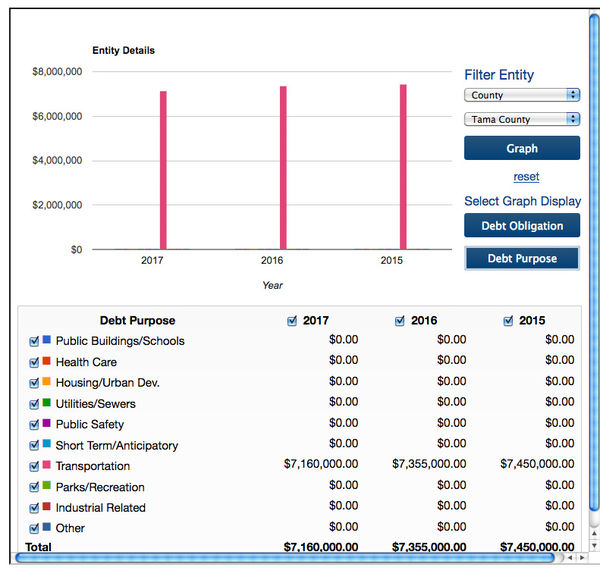This screenshot has width=600, height=580.
Task: Expand the Tama County dropdown
Action: click(521, 119)
